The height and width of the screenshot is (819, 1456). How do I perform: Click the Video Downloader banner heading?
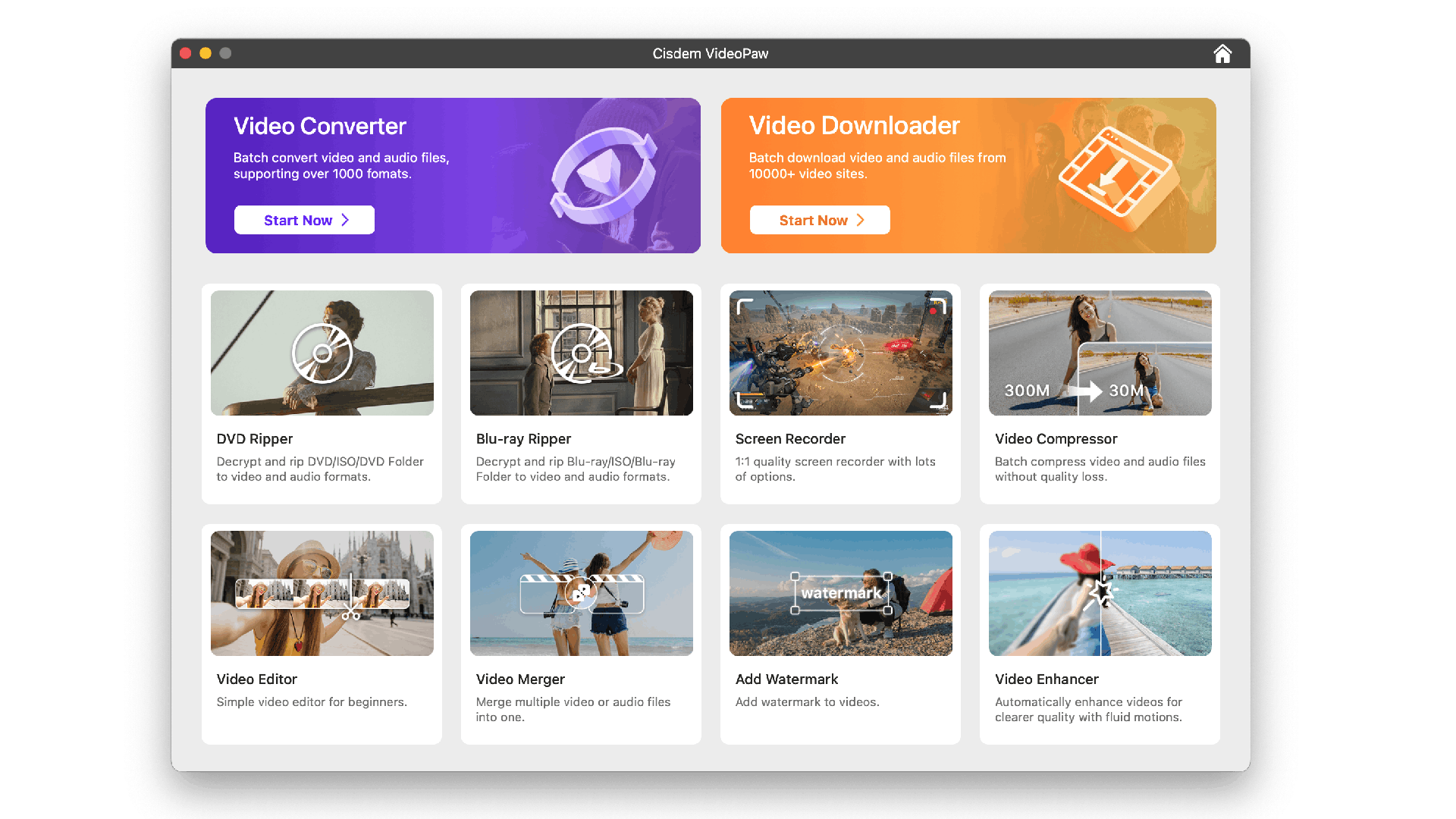[x=855, y=125]
